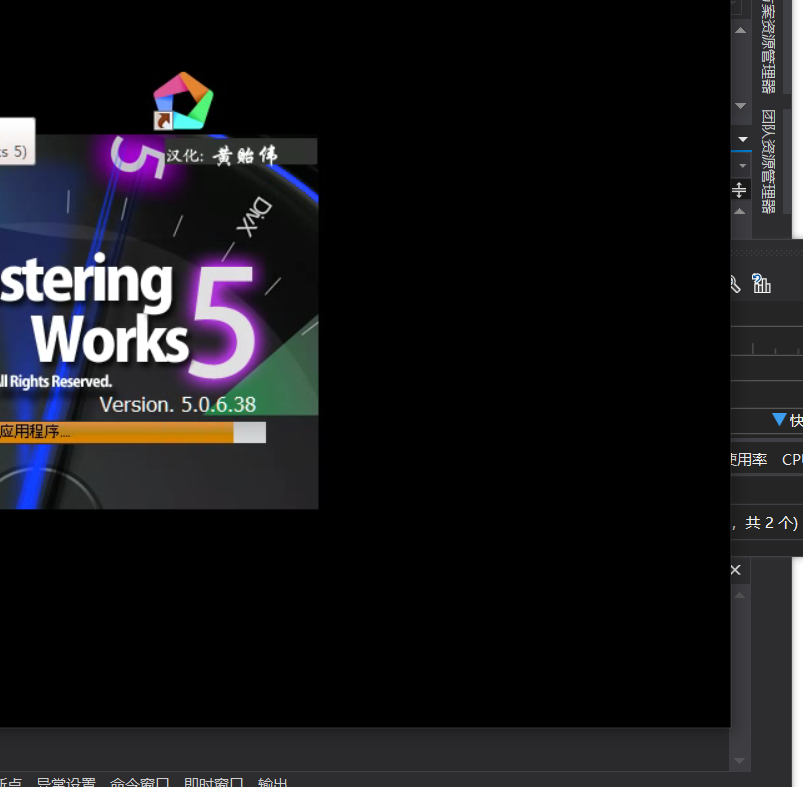The width and height of the screenshot is (803, 787).
Task: Click the CPU tab label
Action: pyautogui.click(x=792, y=459)
